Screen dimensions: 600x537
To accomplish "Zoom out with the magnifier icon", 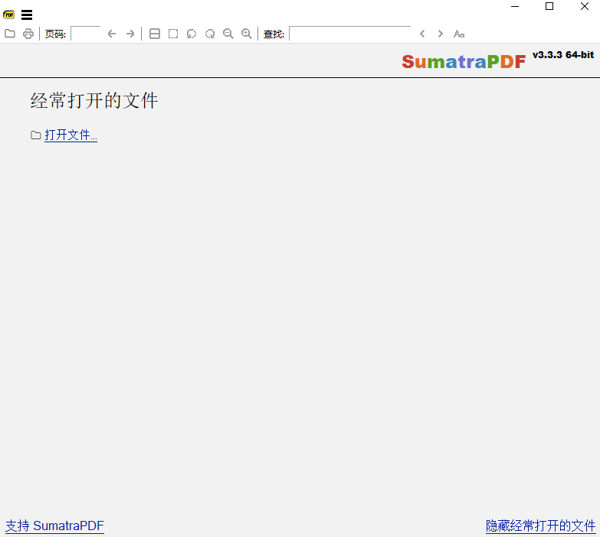I will coord(228,34).
